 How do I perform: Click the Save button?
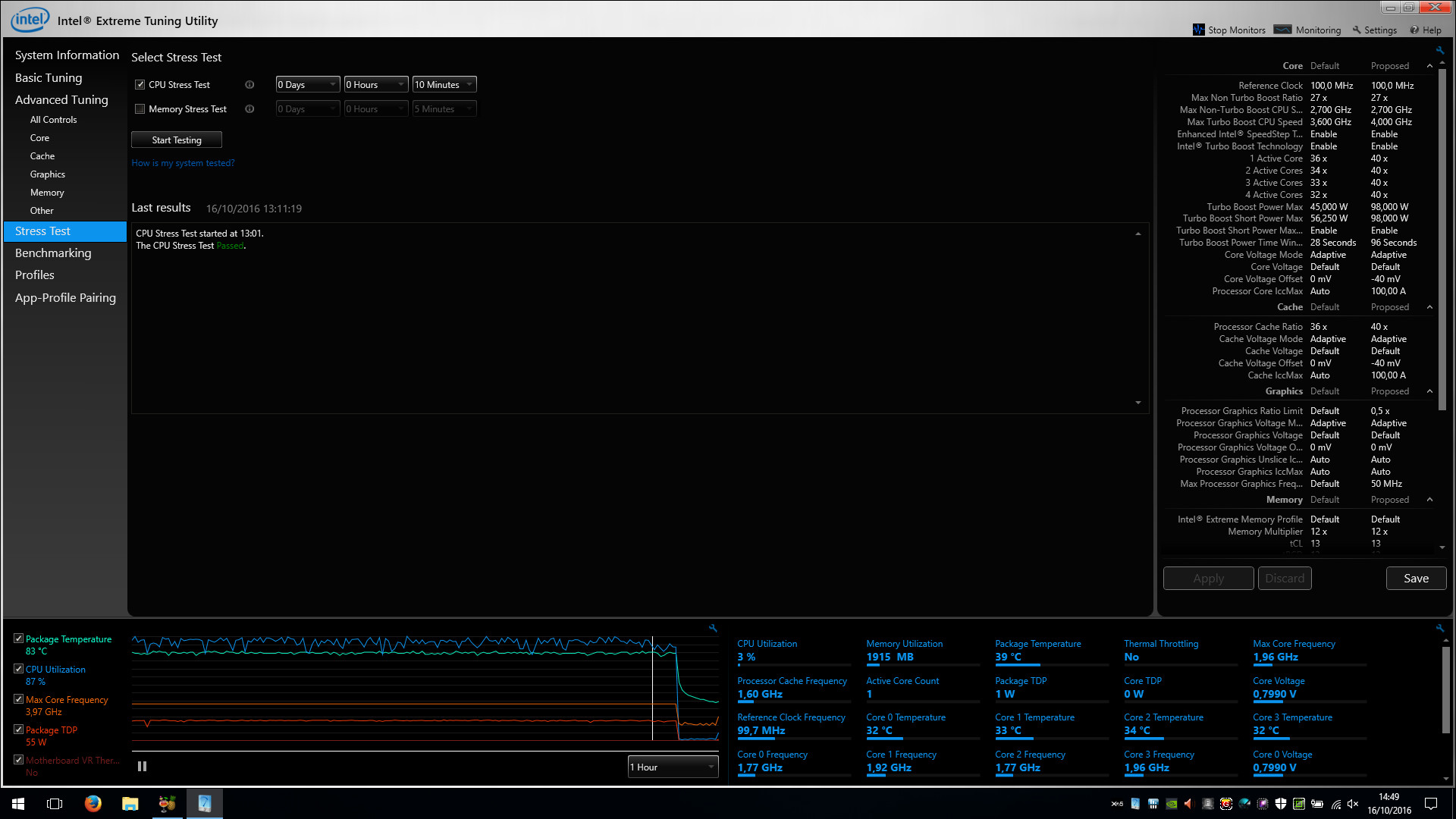tap(1416, 579)
